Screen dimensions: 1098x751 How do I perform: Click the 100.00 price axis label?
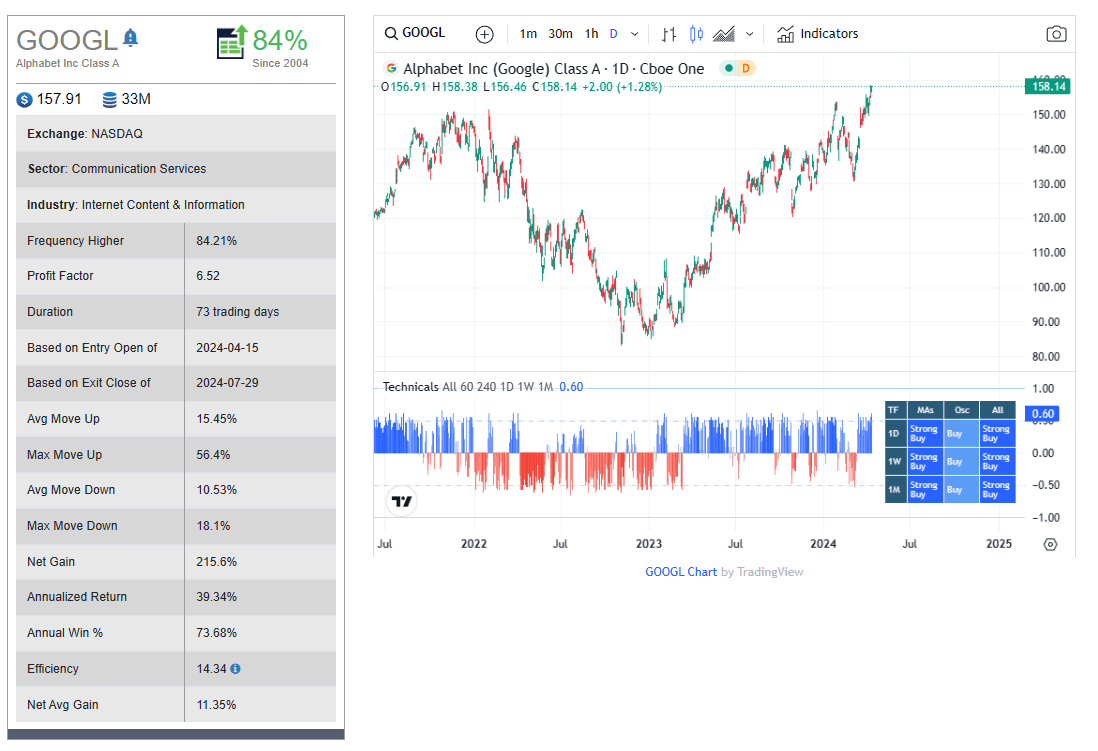tap(1048, 287)
